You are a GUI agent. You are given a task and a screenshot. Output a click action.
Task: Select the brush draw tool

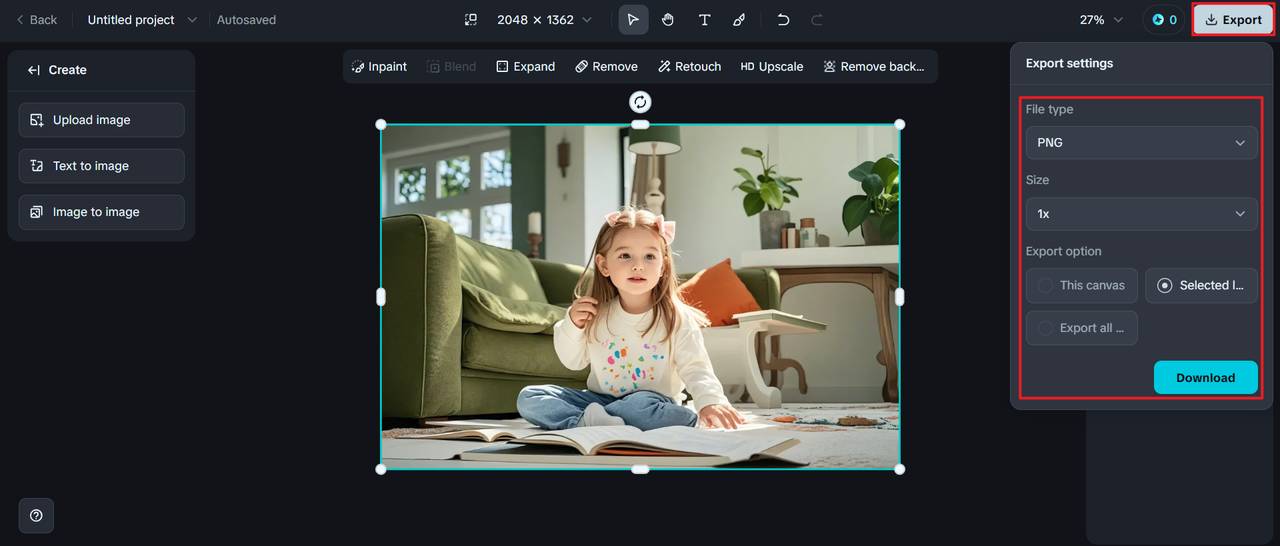point(739,20)
